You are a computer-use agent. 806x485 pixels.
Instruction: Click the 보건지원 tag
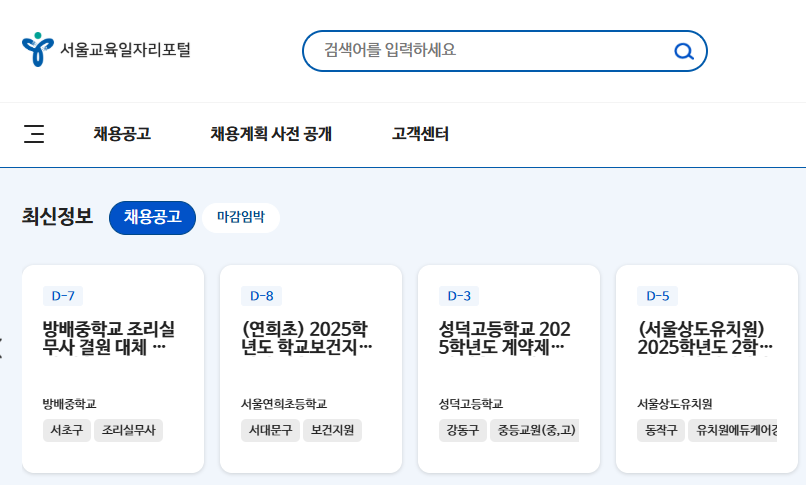[332, 431]
